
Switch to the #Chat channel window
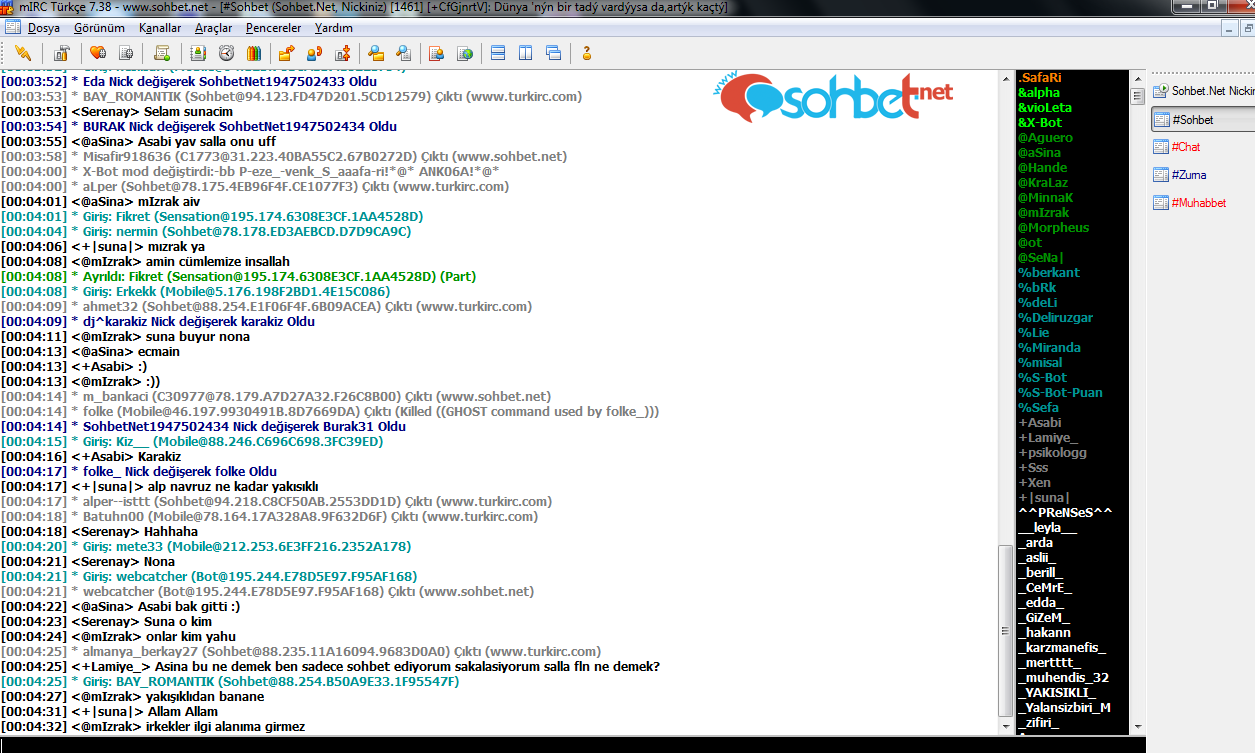pos(1185,147)
